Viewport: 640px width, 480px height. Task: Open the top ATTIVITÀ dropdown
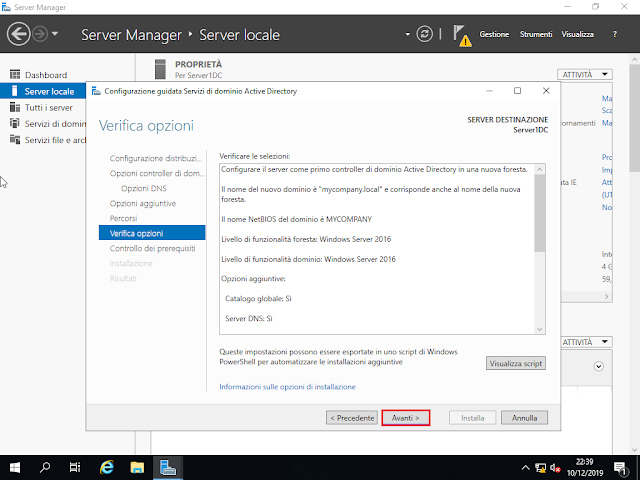[584, 75]
